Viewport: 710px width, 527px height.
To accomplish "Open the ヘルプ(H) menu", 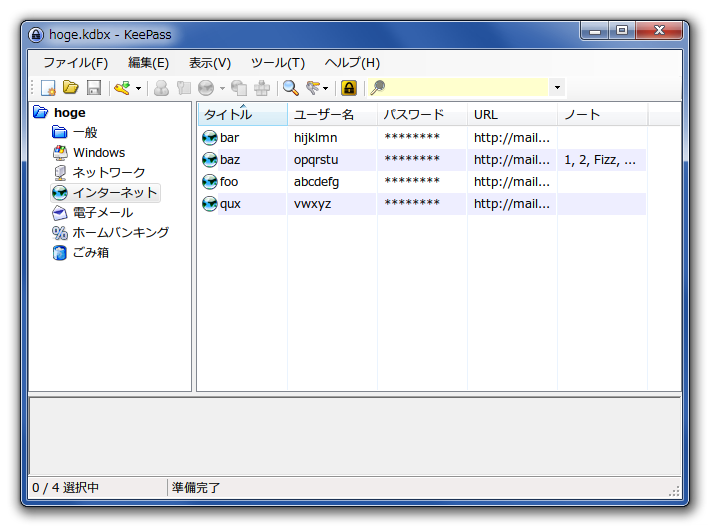I will [x=352, y=62].
